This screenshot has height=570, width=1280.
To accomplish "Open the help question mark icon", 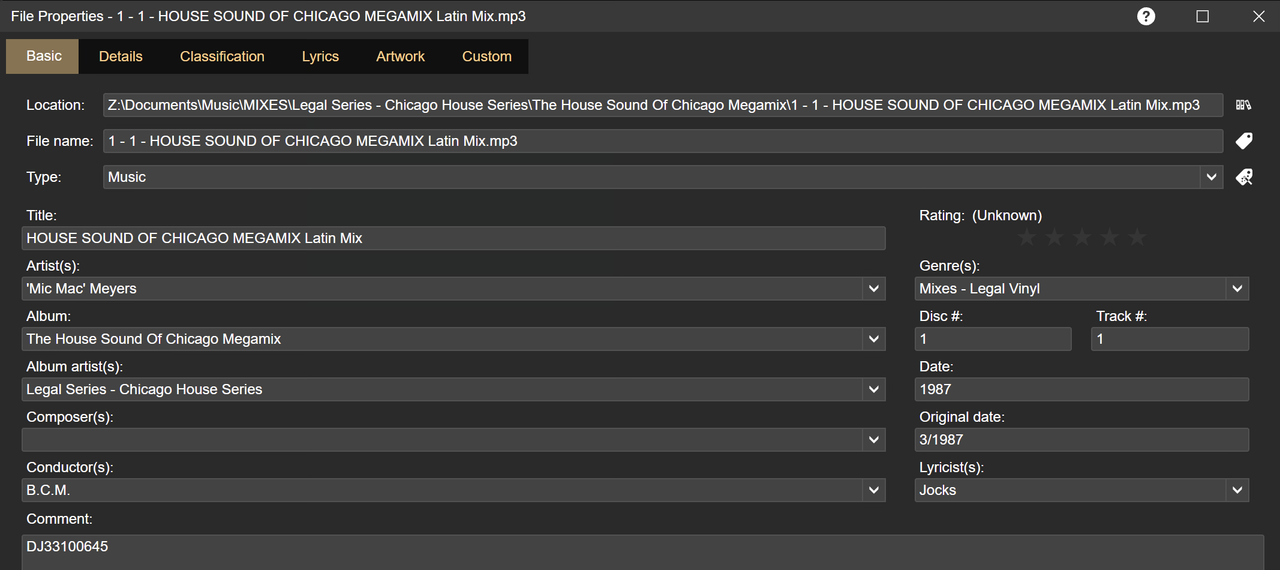I will coord(1146,16).
